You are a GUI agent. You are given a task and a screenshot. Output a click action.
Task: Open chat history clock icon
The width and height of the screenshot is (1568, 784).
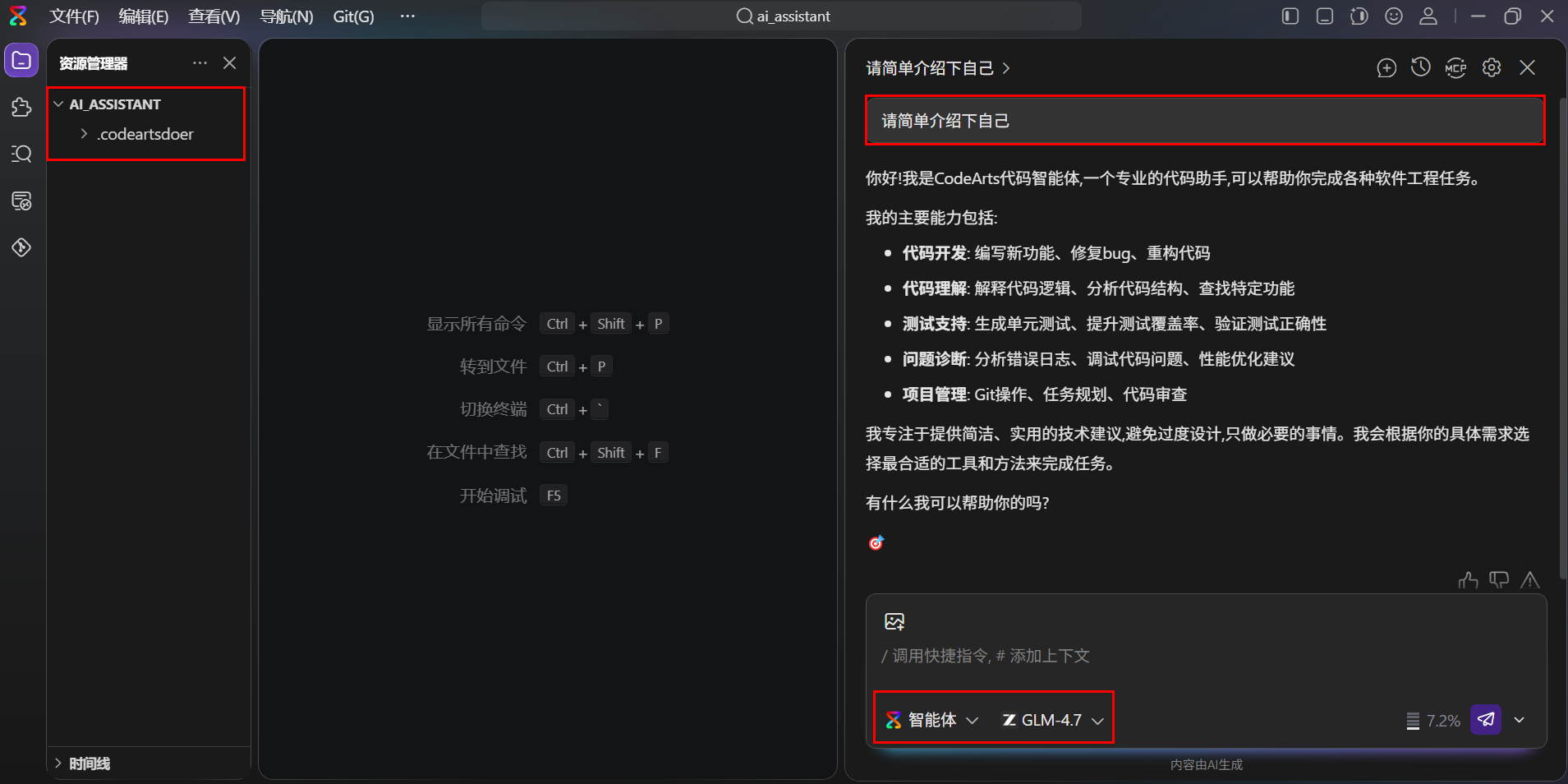1421,67
